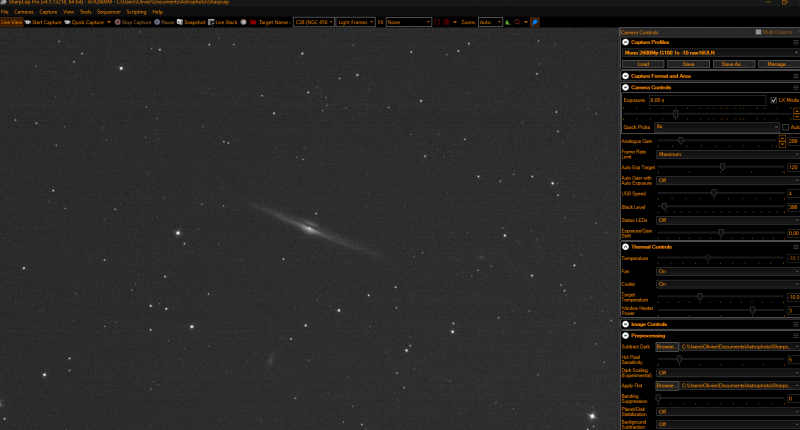Toggle the LX Mode checkbox
Viewport: 800px width, 430px height.
pyautogui.click(x=773, y=100)
